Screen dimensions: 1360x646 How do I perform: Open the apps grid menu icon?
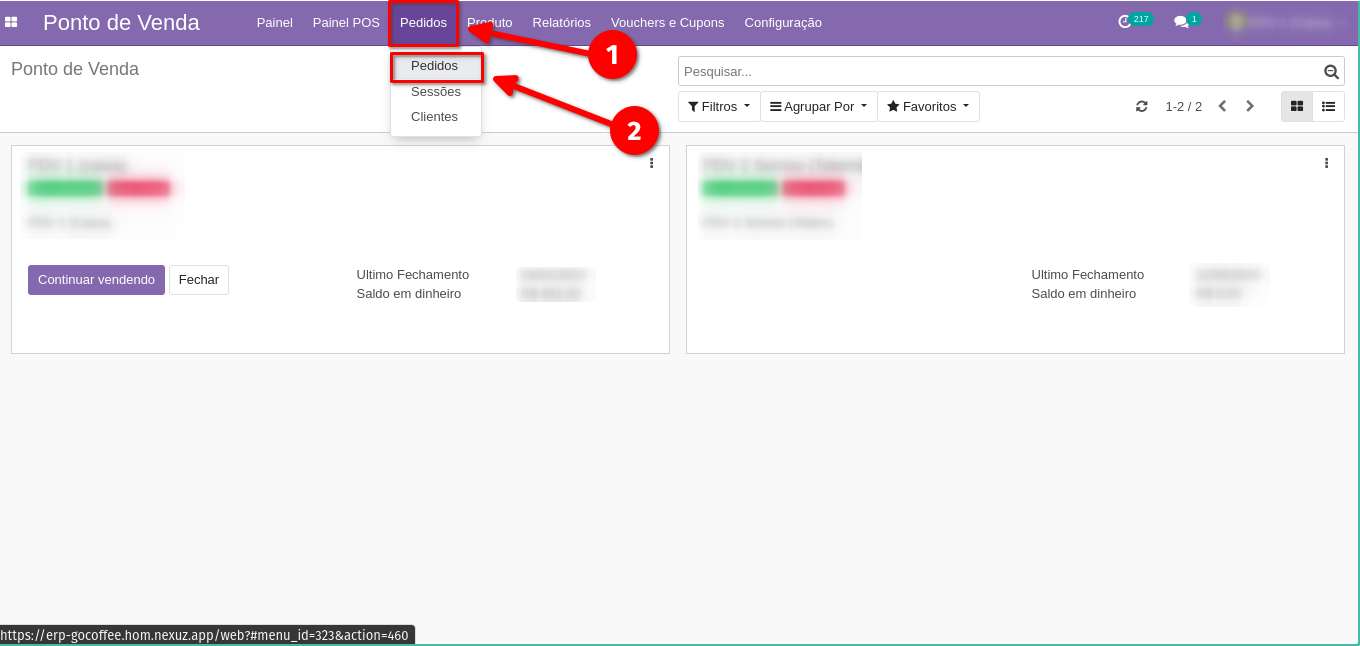[11, 22]
